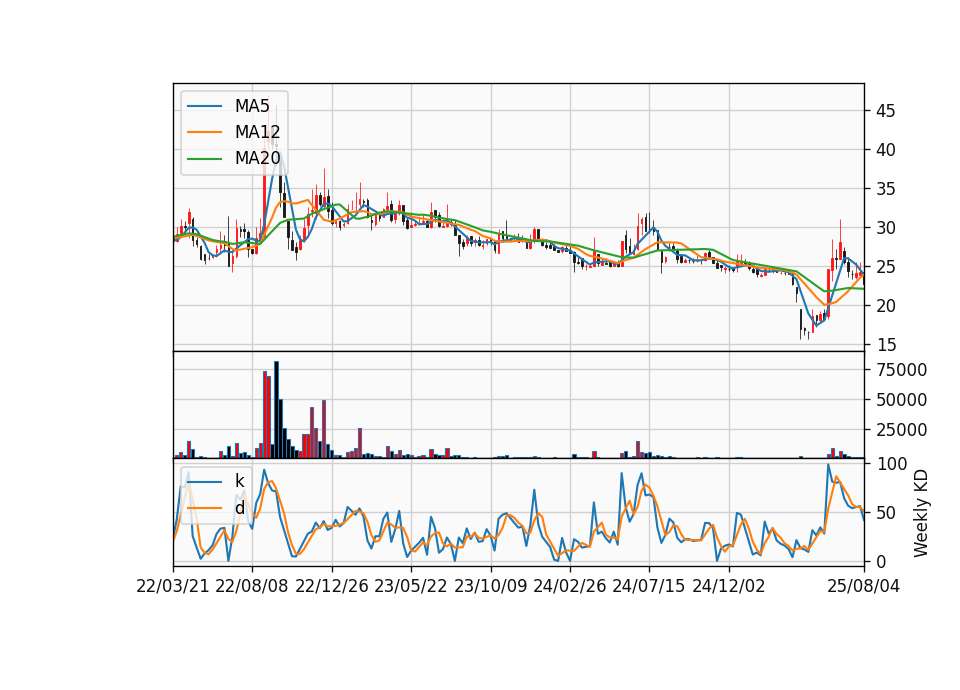
Task: Click the MA12 legend label
Action: click(x=257, y=132)
